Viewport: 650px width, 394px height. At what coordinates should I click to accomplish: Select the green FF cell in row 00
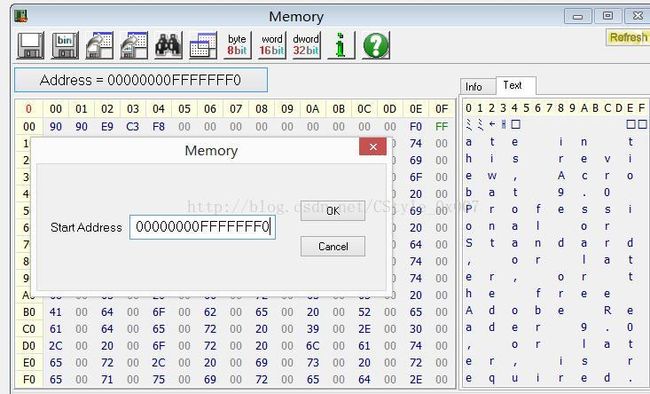(x=441, y=126)
